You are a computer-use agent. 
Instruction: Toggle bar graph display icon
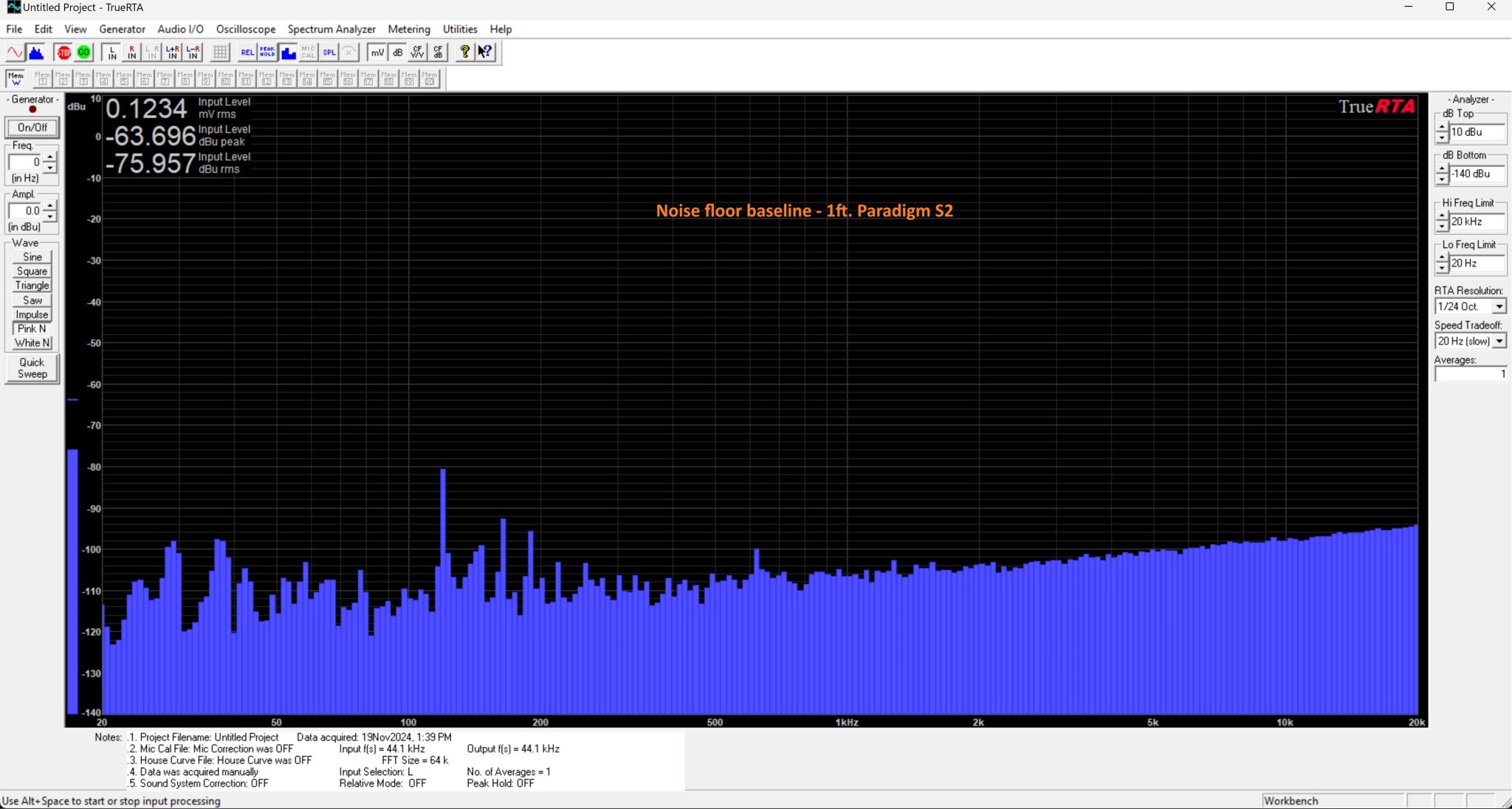coord(288,52)
